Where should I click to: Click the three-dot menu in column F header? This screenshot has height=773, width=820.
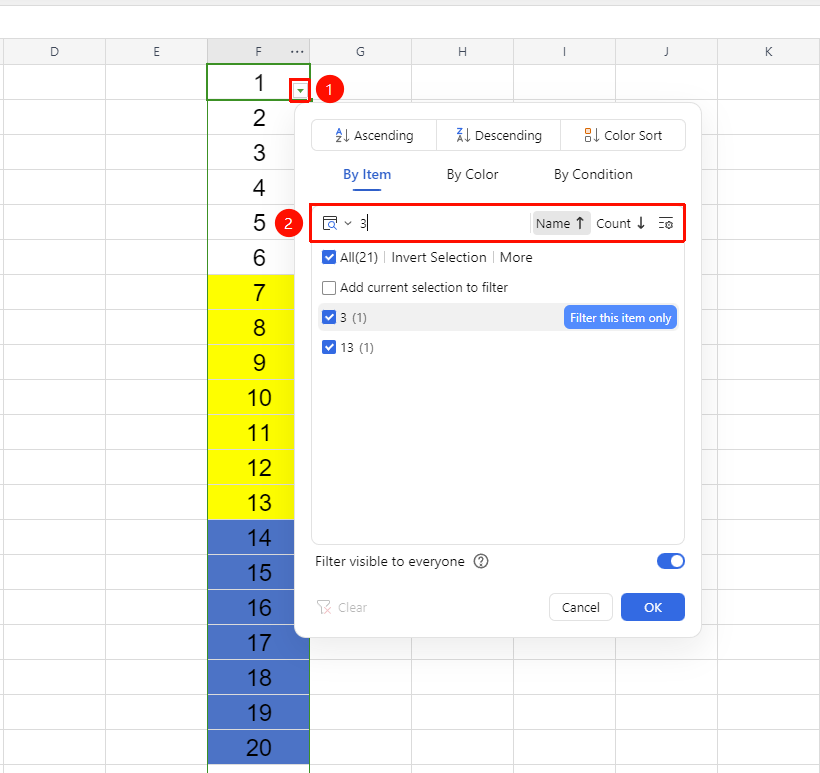pos(297,52)
